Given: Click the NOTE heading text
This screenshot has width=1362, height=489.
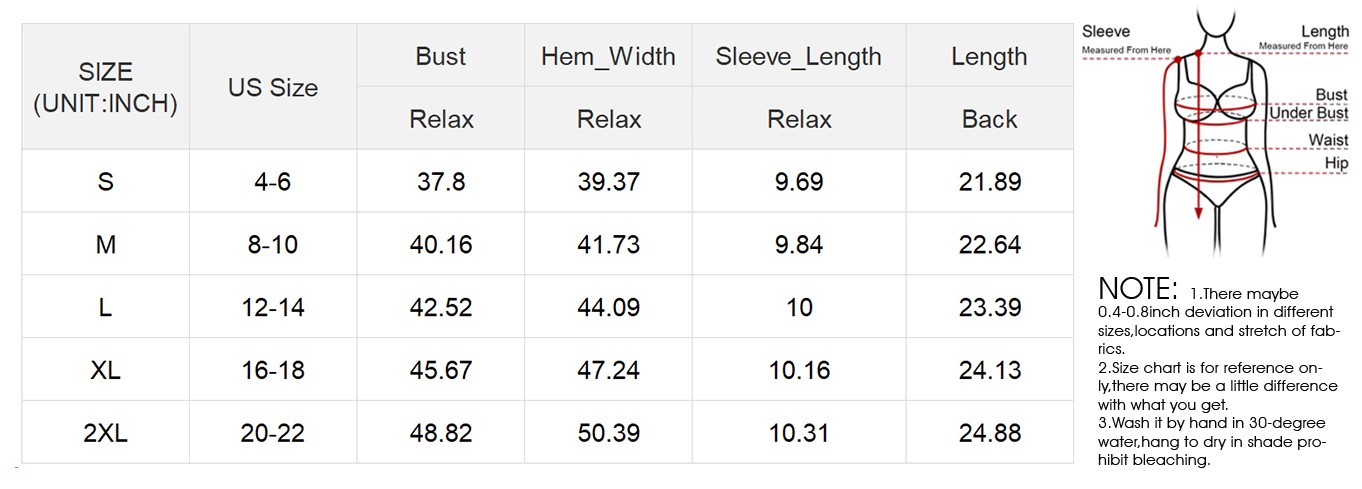Looking at the screenshot, I should (x=1138, y=290).
